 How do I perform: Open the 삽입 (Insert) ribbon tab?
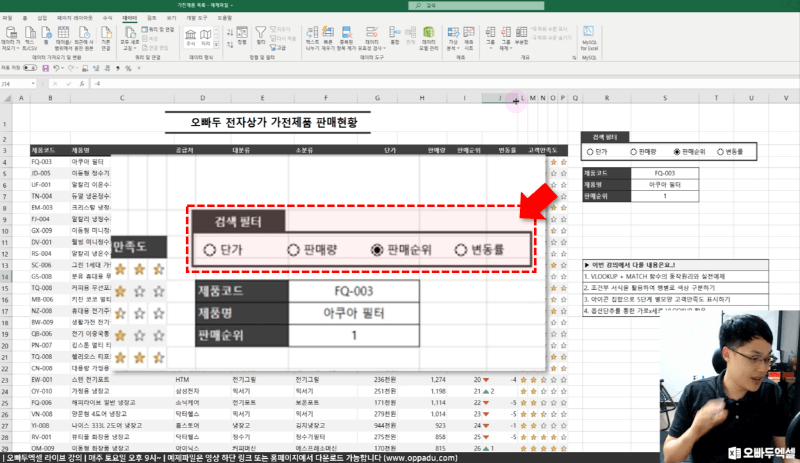coord(41,19)
